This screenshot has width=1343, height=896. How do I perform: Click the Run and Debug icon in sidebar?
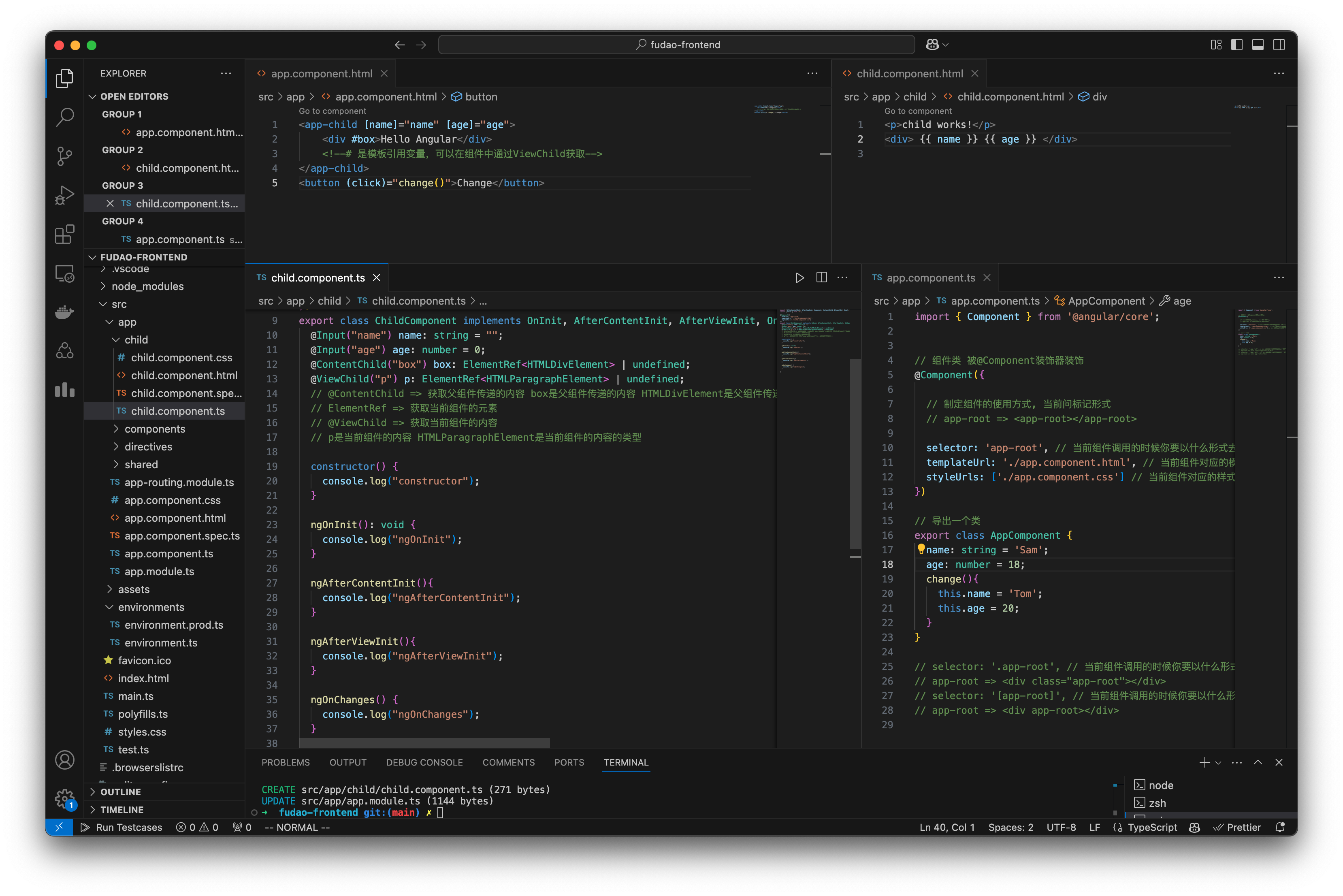64,195
